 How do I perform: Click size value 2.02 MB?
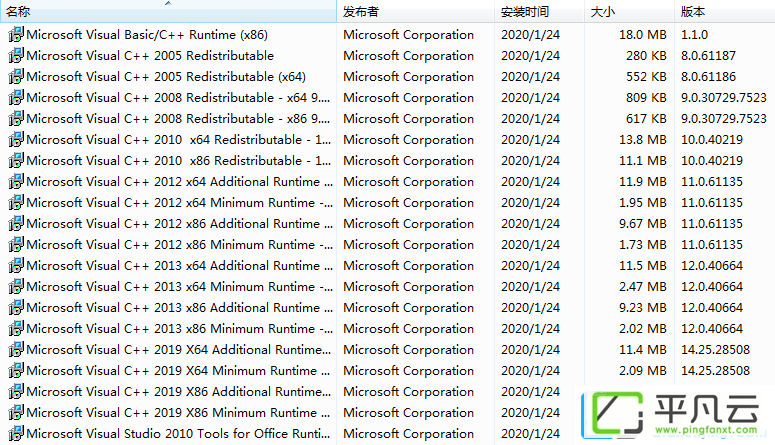click(x=643, y=329)
